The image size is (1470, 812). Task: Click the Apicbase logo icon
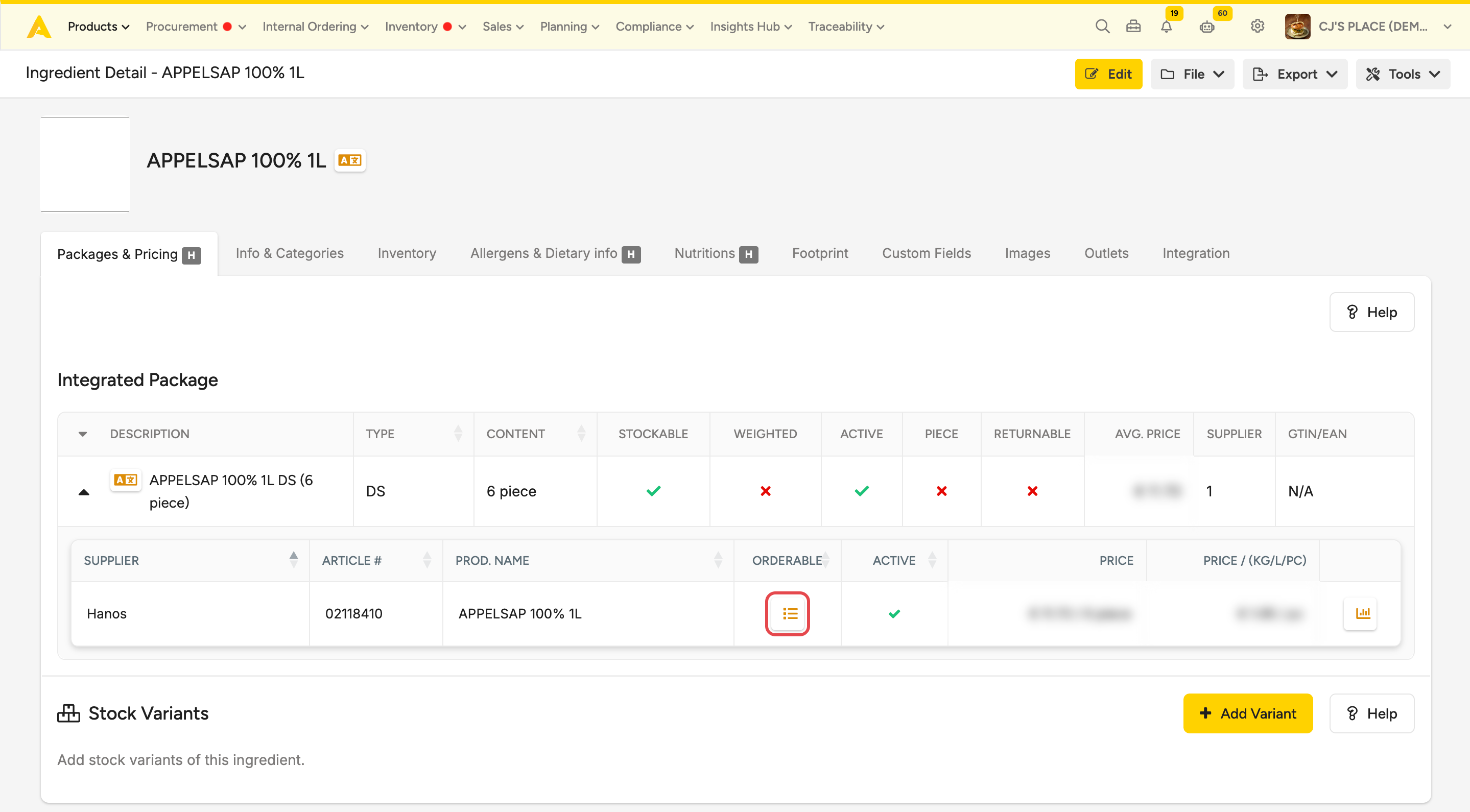coord(39,27)
